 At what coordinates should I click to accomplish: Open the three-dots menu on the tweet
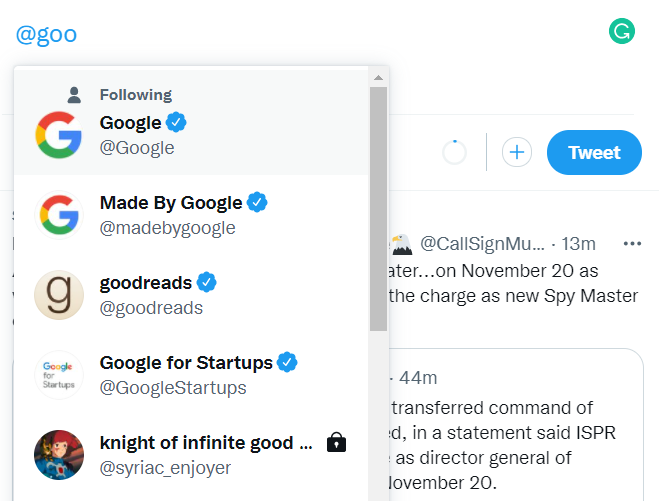(632, 243)
